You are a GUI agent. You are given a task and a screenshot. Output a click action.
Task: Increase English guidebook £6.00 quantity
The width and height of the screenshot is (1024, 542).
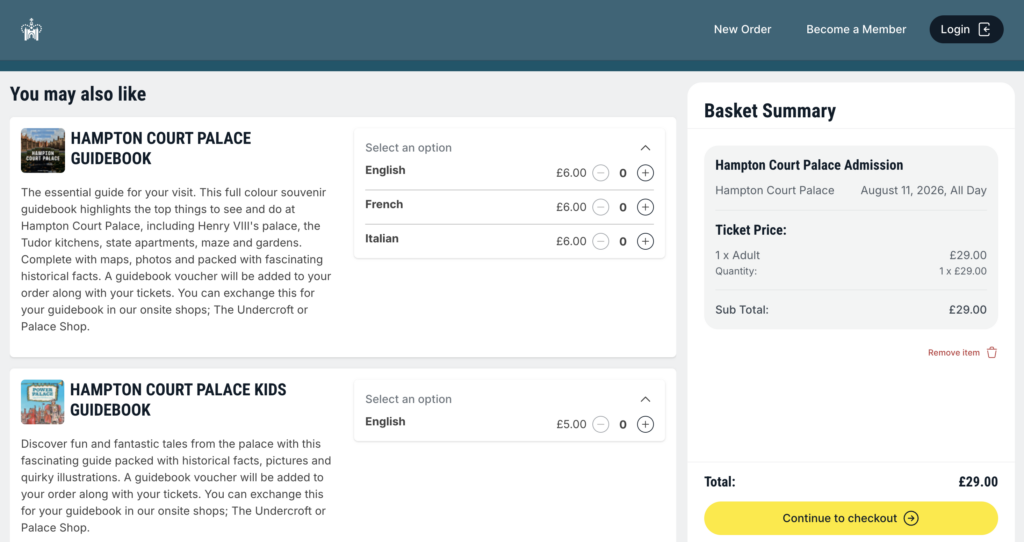[x=645, y=173]
